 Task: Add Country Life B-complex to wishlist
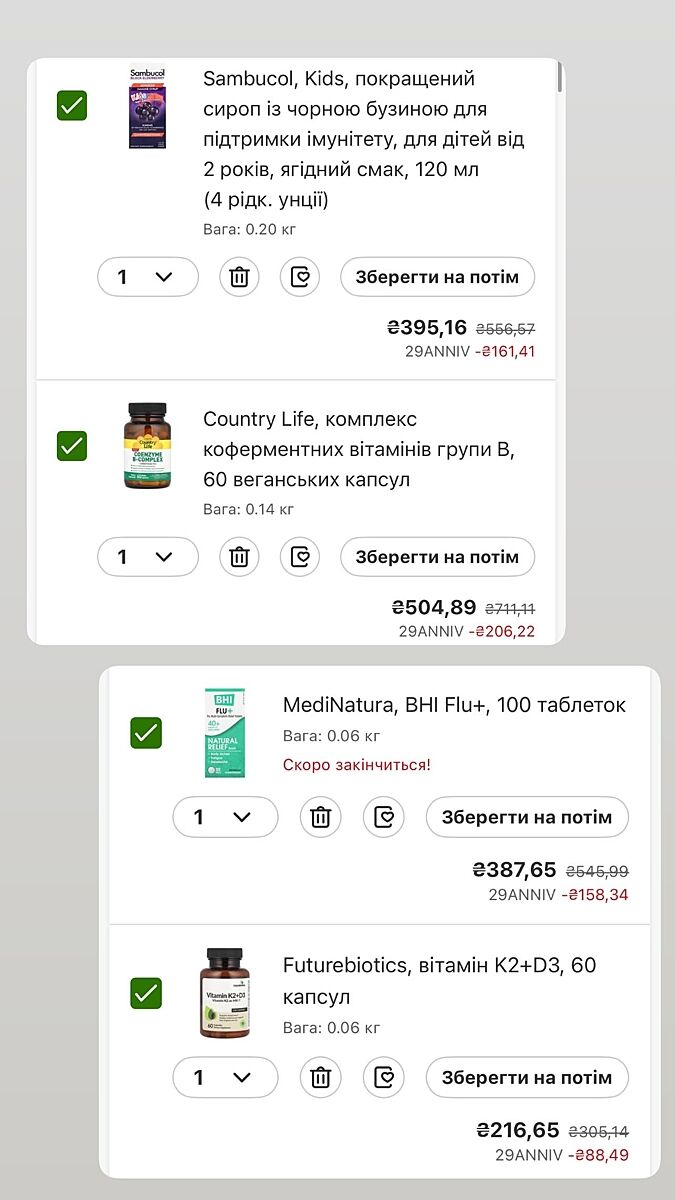click(299, 557)
